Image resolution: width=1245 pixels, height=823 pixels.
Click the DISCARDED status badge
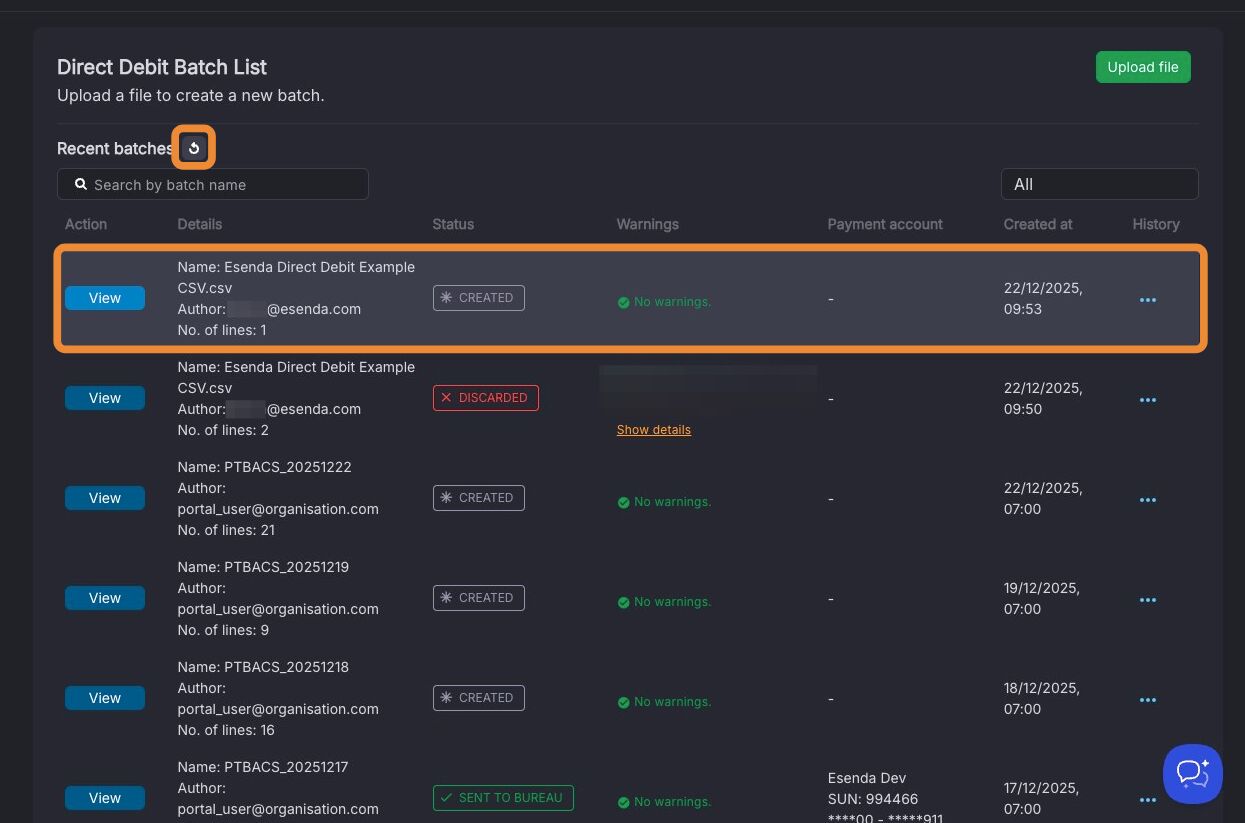(486, 398)
